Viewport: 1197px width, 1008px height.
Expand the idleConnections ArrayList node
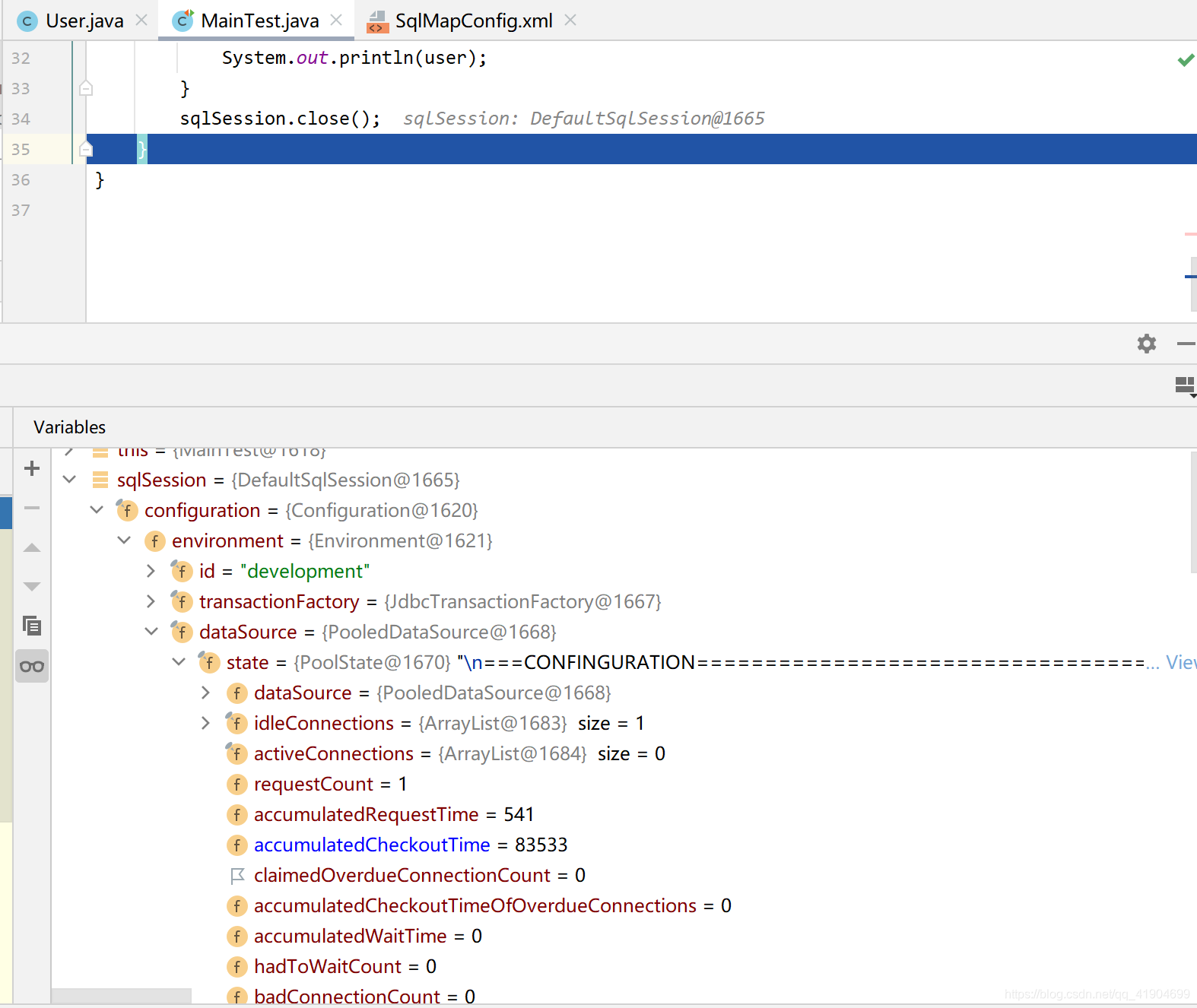coord(205,723)
